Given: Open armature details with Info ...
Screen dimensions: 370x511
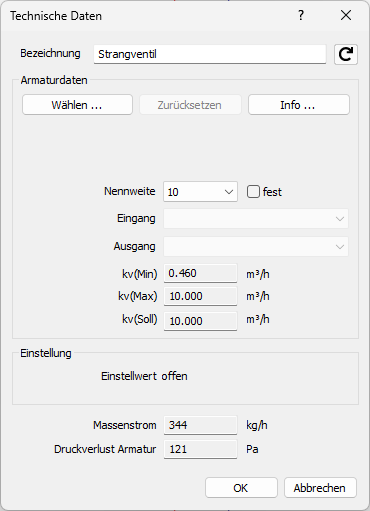Looking at the screenshot, I should pyautogui.click(x=299, y=105).
